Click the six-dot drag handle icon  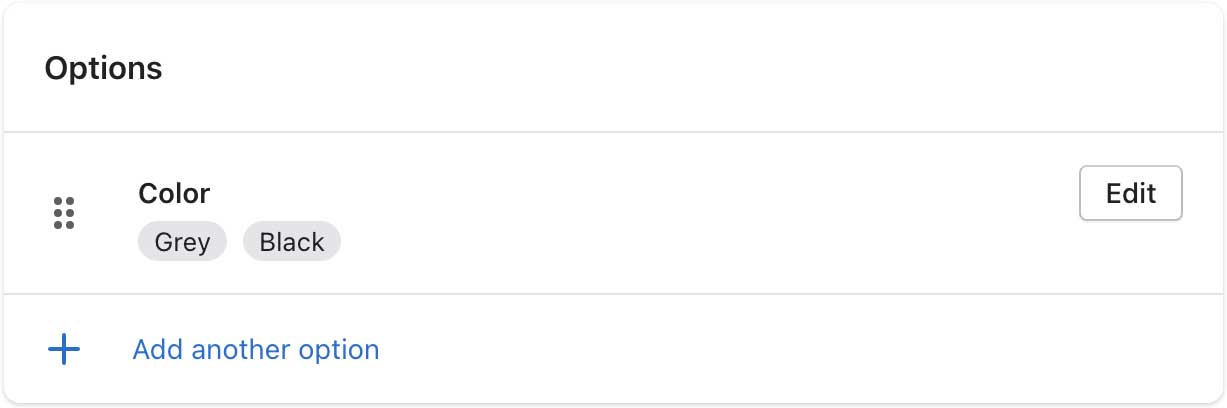point(64,213)
